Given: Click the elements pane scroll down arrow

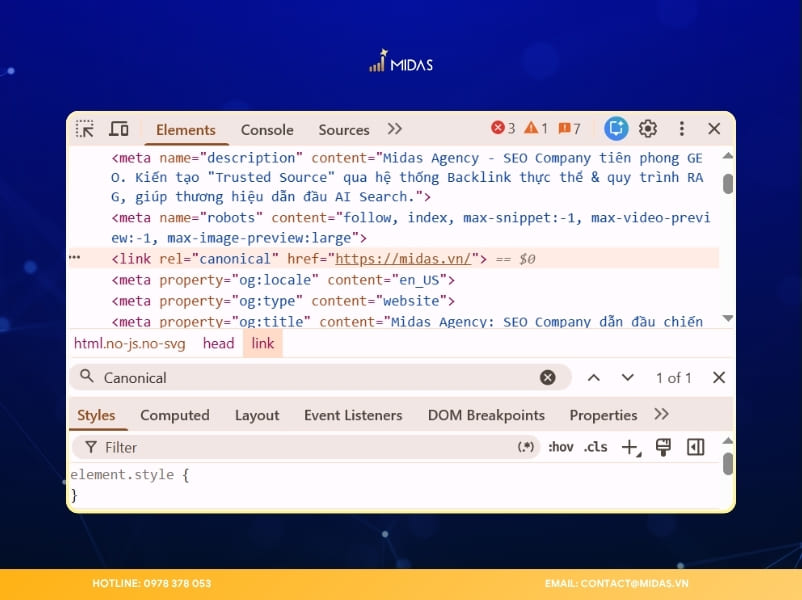Looking at the screenshot, I should [x=728, y=318].
